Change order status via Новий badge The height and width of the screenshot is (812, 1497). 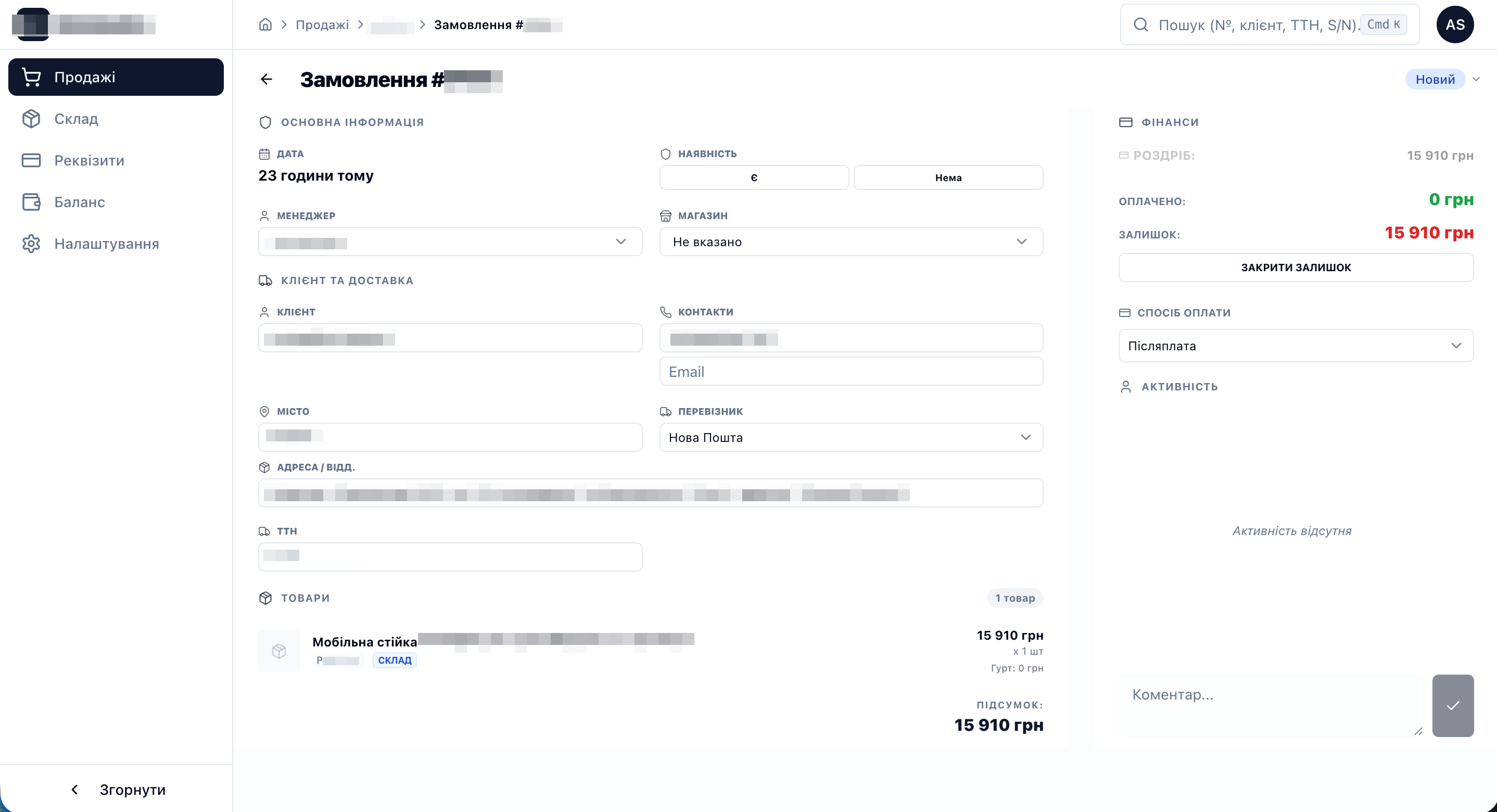point(1436,79)
